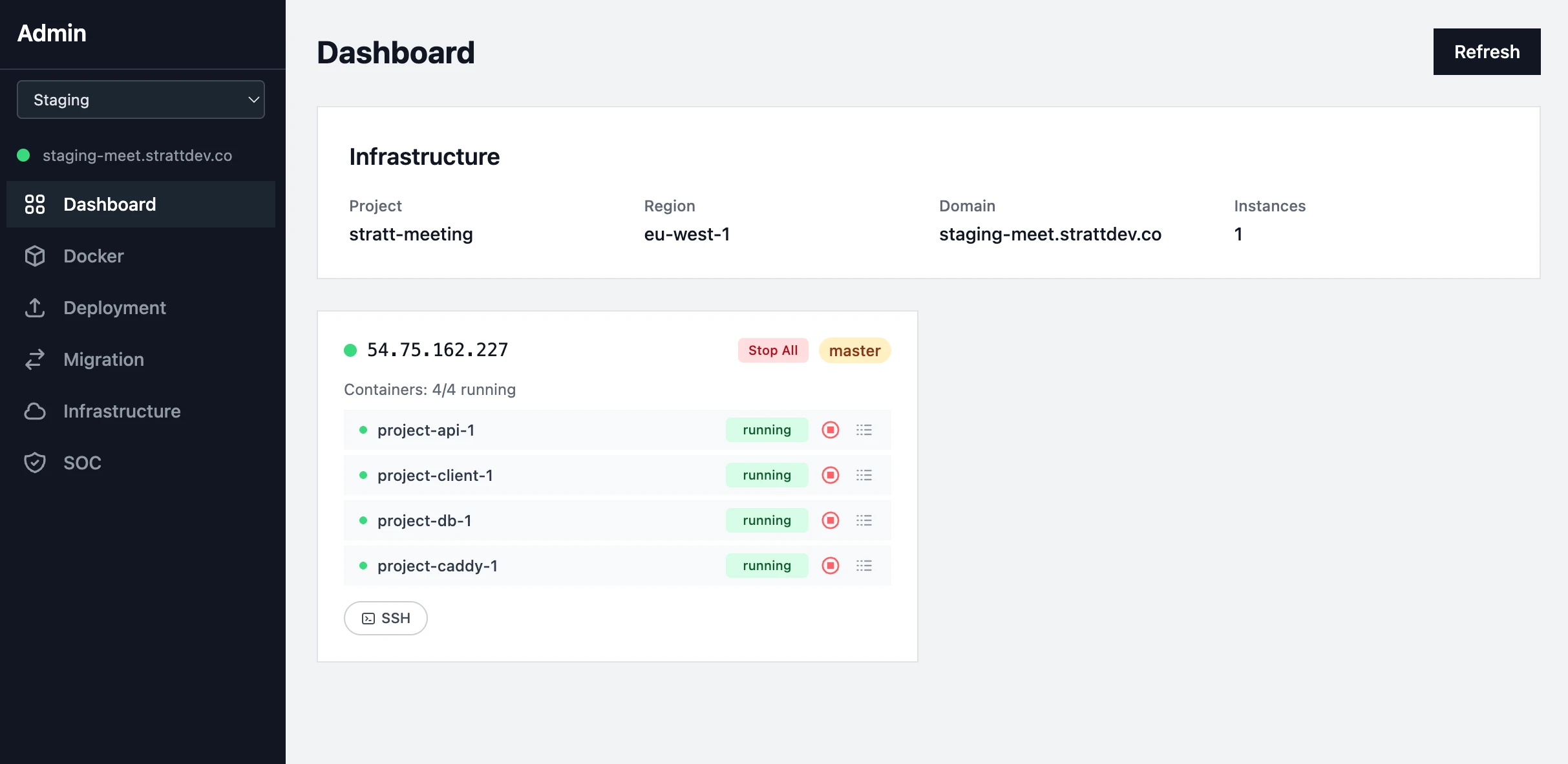Open the Staging environment dropdown
The image size is (1568, 764).
pyautogui.click(x=141, y=99)
